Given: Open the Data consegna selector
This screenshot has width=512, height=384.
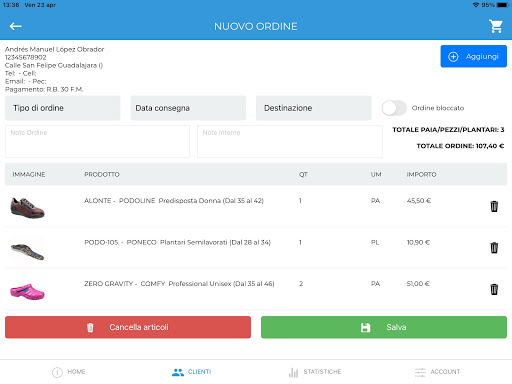Looking at the screenshot, I should (x=188, y=108).
